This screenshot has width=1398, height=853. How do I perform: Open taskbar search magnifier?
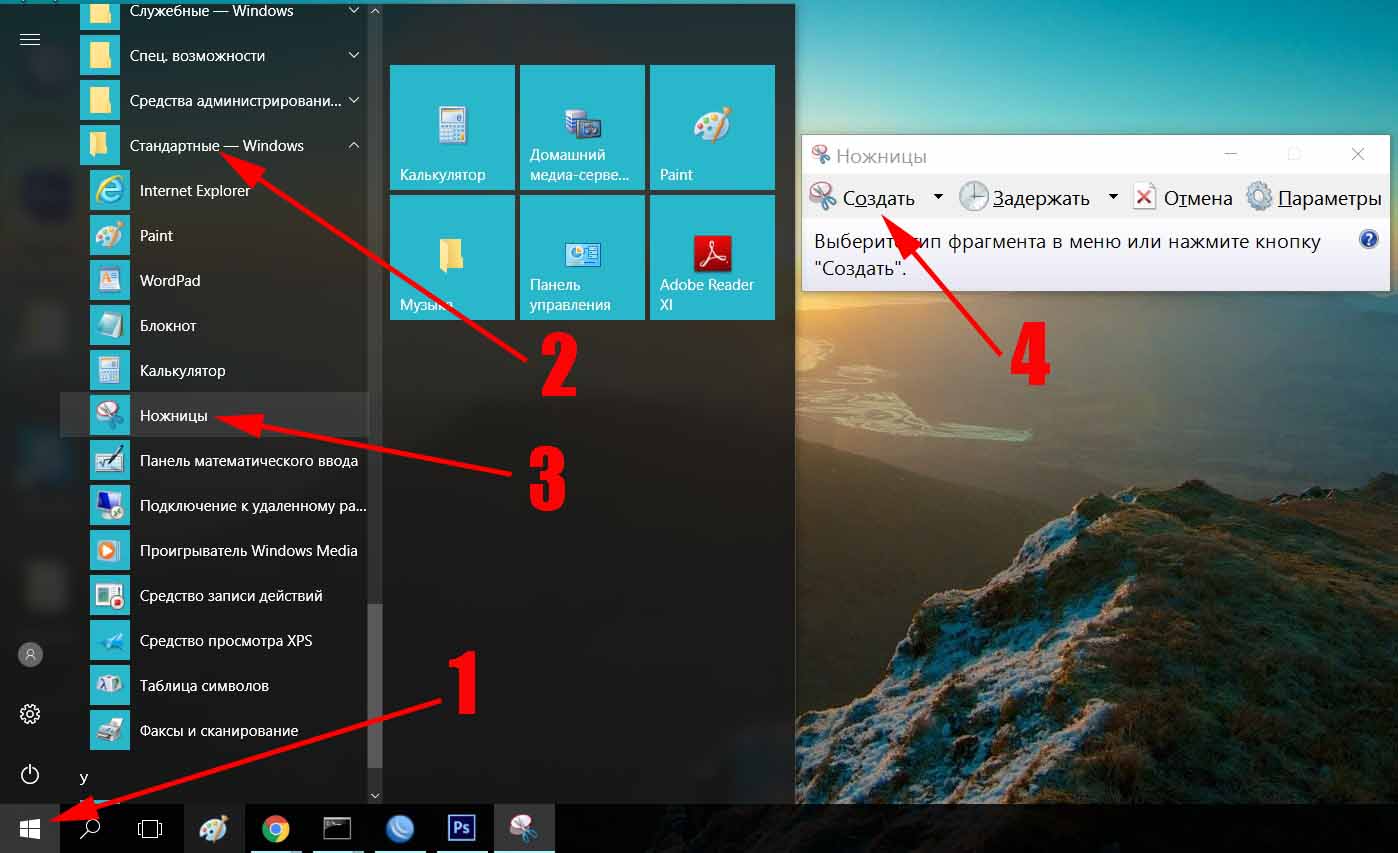(x=90, y=828)
